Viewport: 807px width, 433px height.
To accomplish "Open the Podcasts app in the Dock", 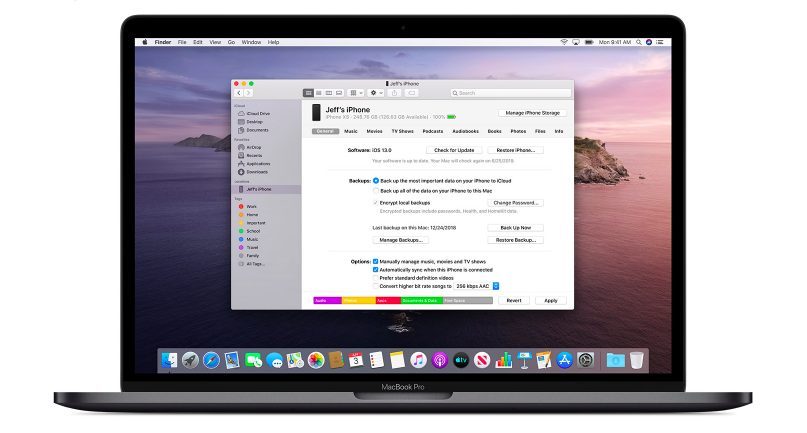I will [x=441, y=359].
